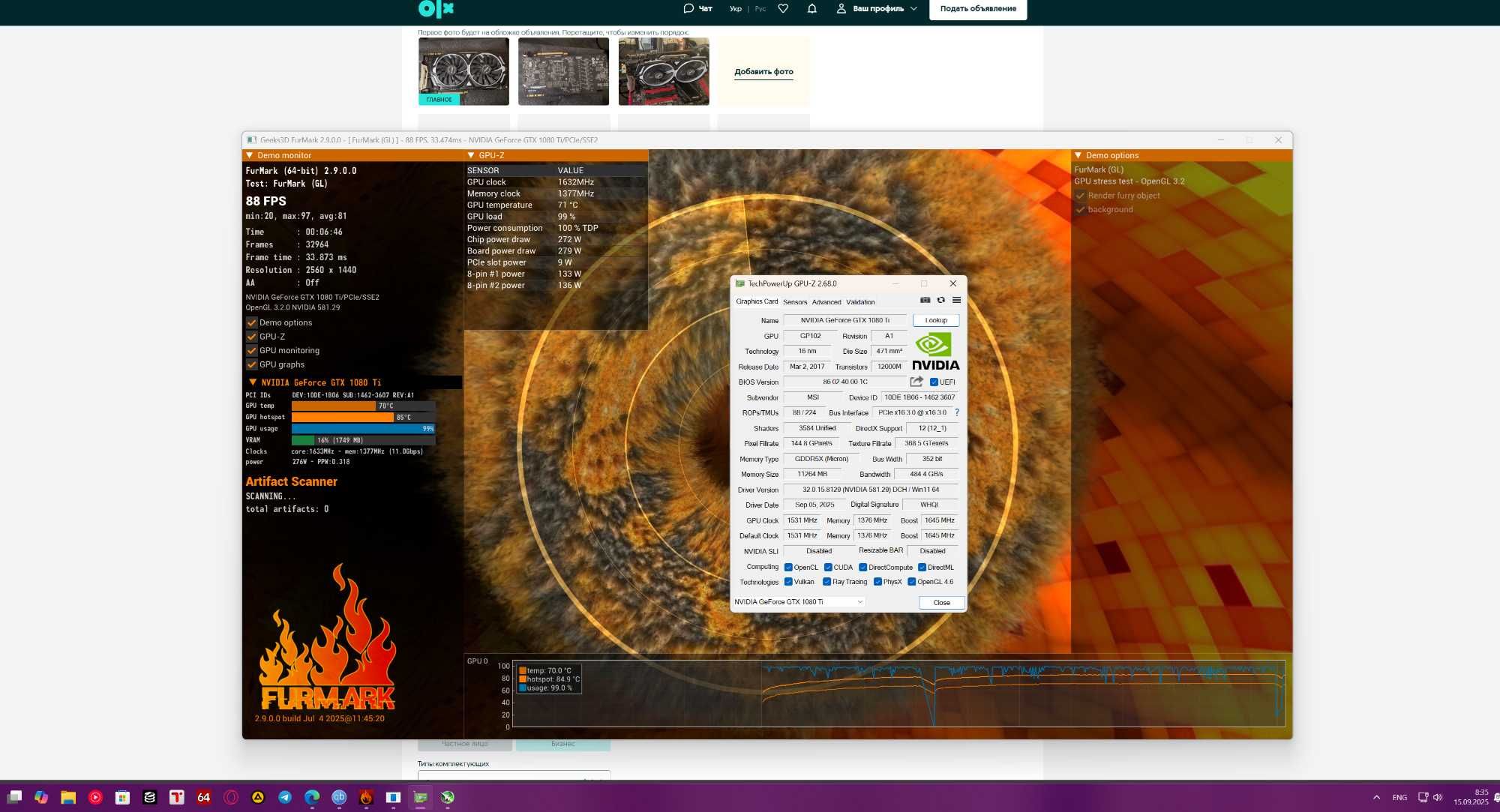The width and height of the screenshot is (1500, 812).
Task: Click the GPU hotspot bar showing 85°C
Action: (x=363, y=417)
